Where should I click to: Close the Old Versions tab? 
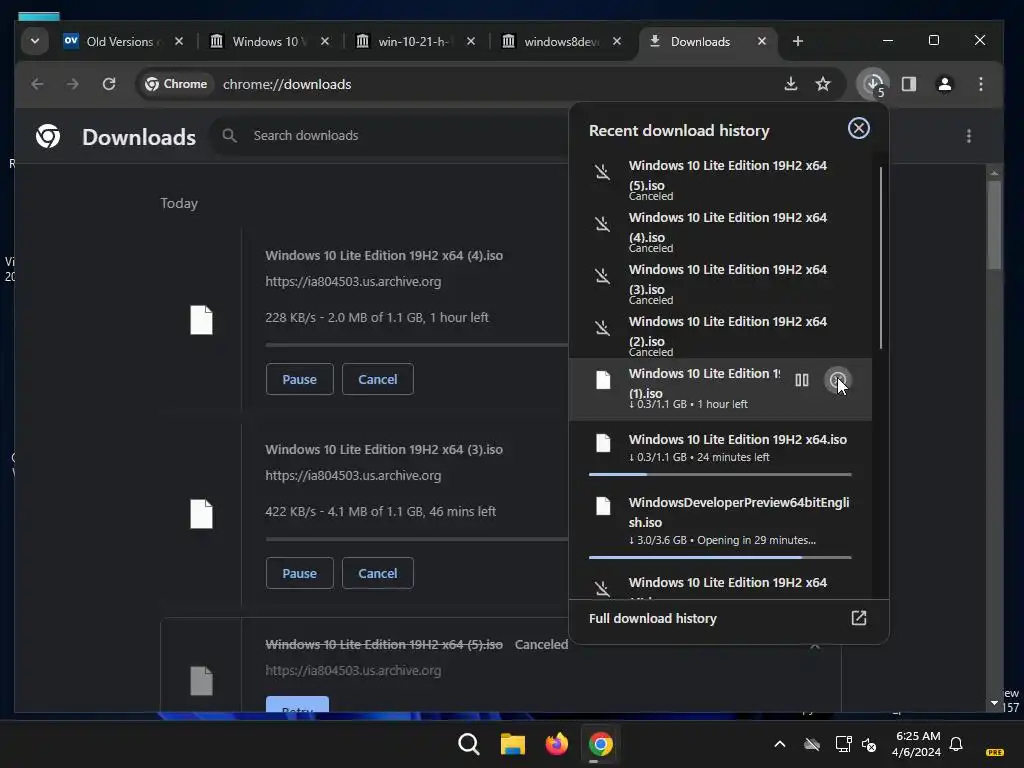coord(179,41)
